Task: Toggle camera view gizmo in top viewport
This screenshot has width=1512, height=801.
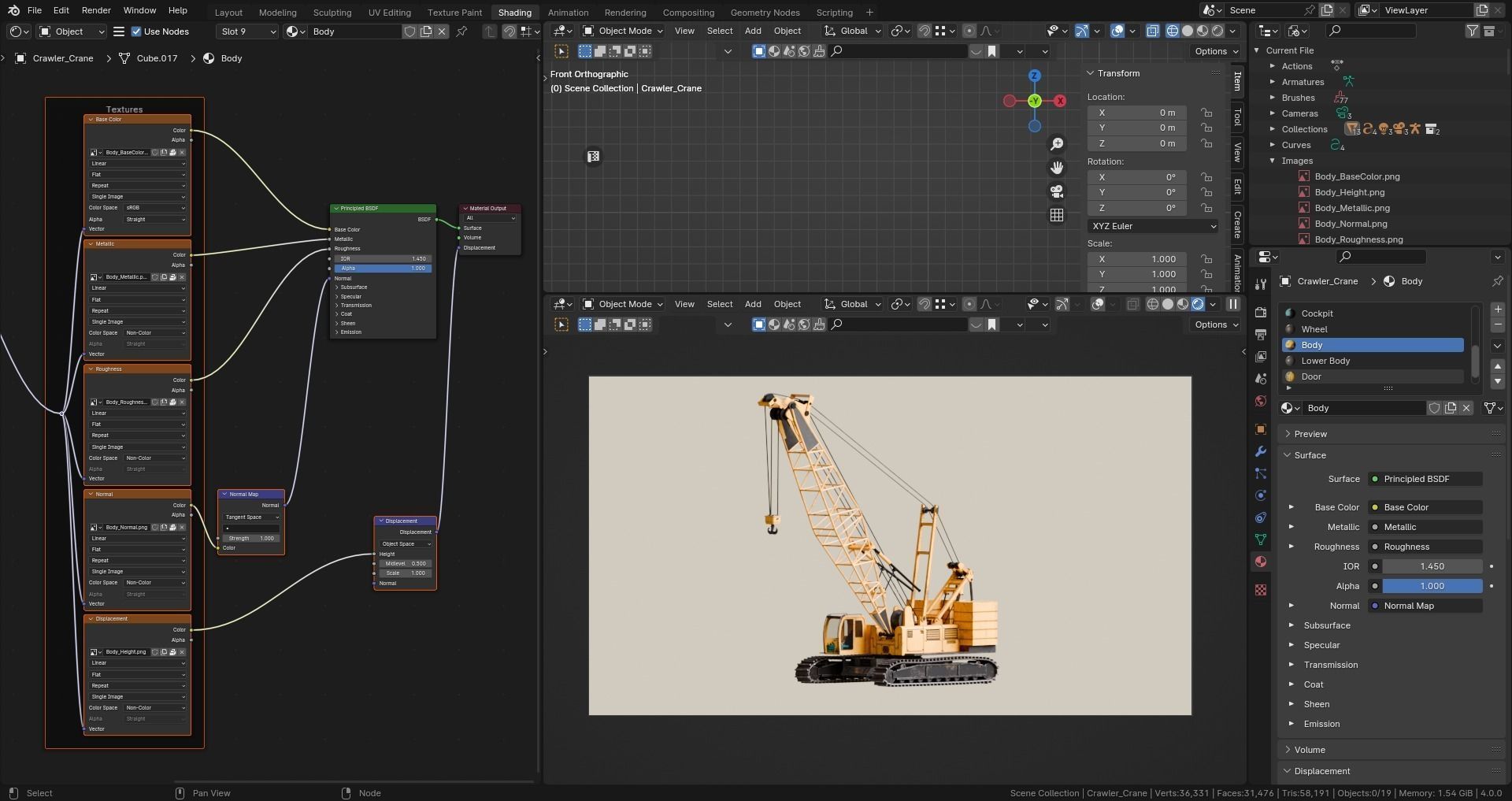Action: tap(1057, 191)
